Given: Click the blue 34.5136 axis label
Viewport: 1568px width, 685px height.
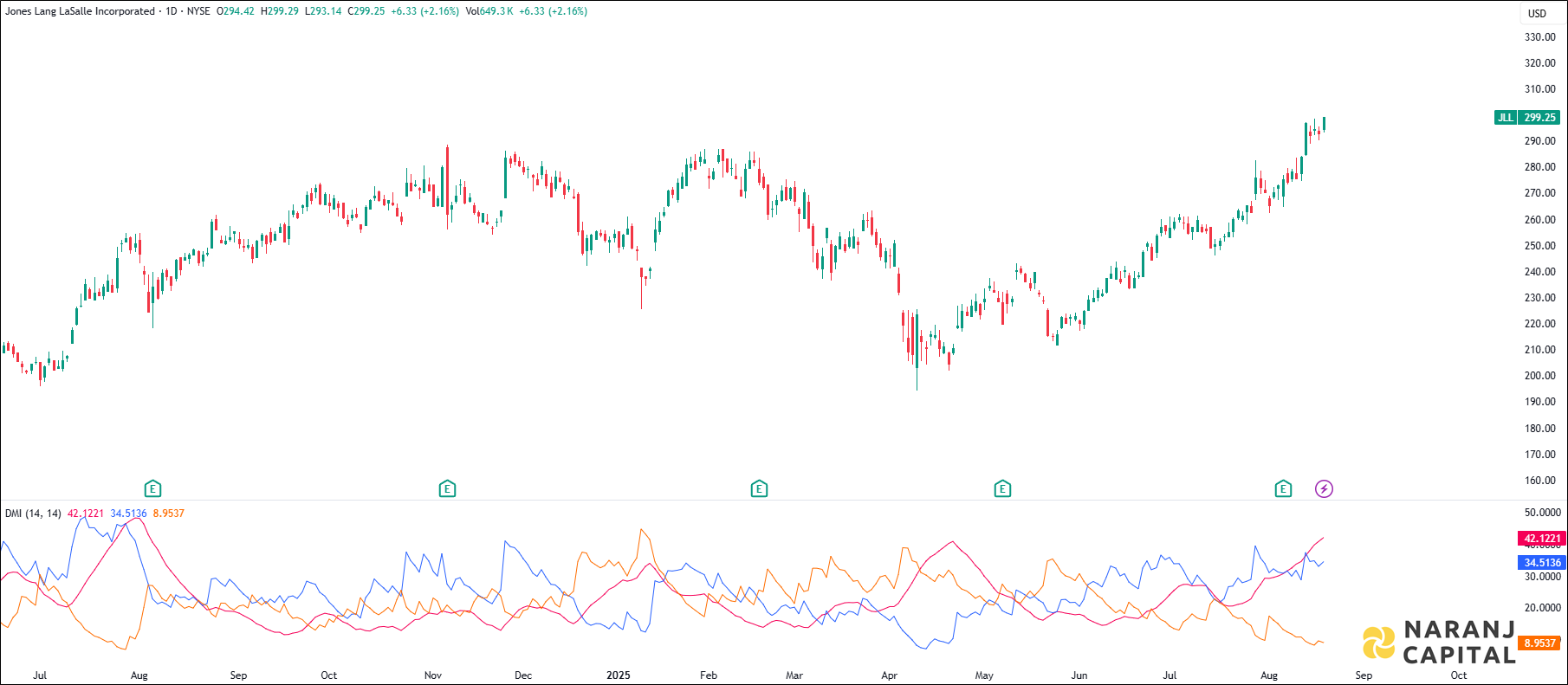Looking at the screenshot, I should pyautogui.click(x=1542, y=563).
